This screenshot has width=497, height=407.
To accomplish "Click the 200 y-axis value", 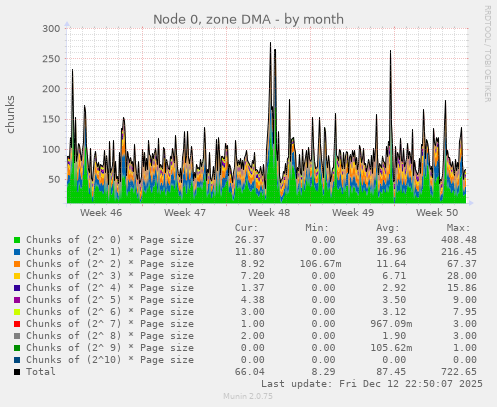I will point(51,89).
